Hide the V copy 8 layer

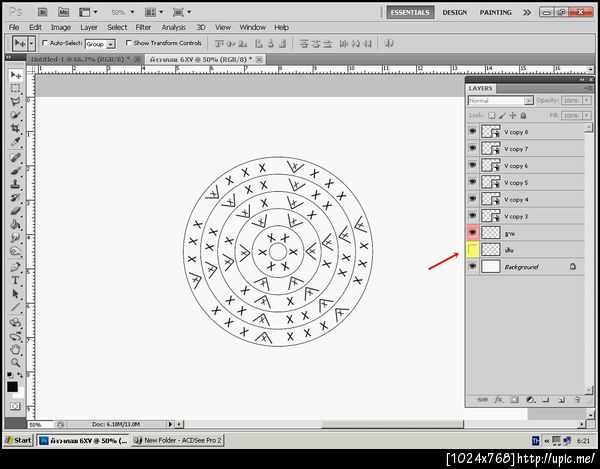473,132
